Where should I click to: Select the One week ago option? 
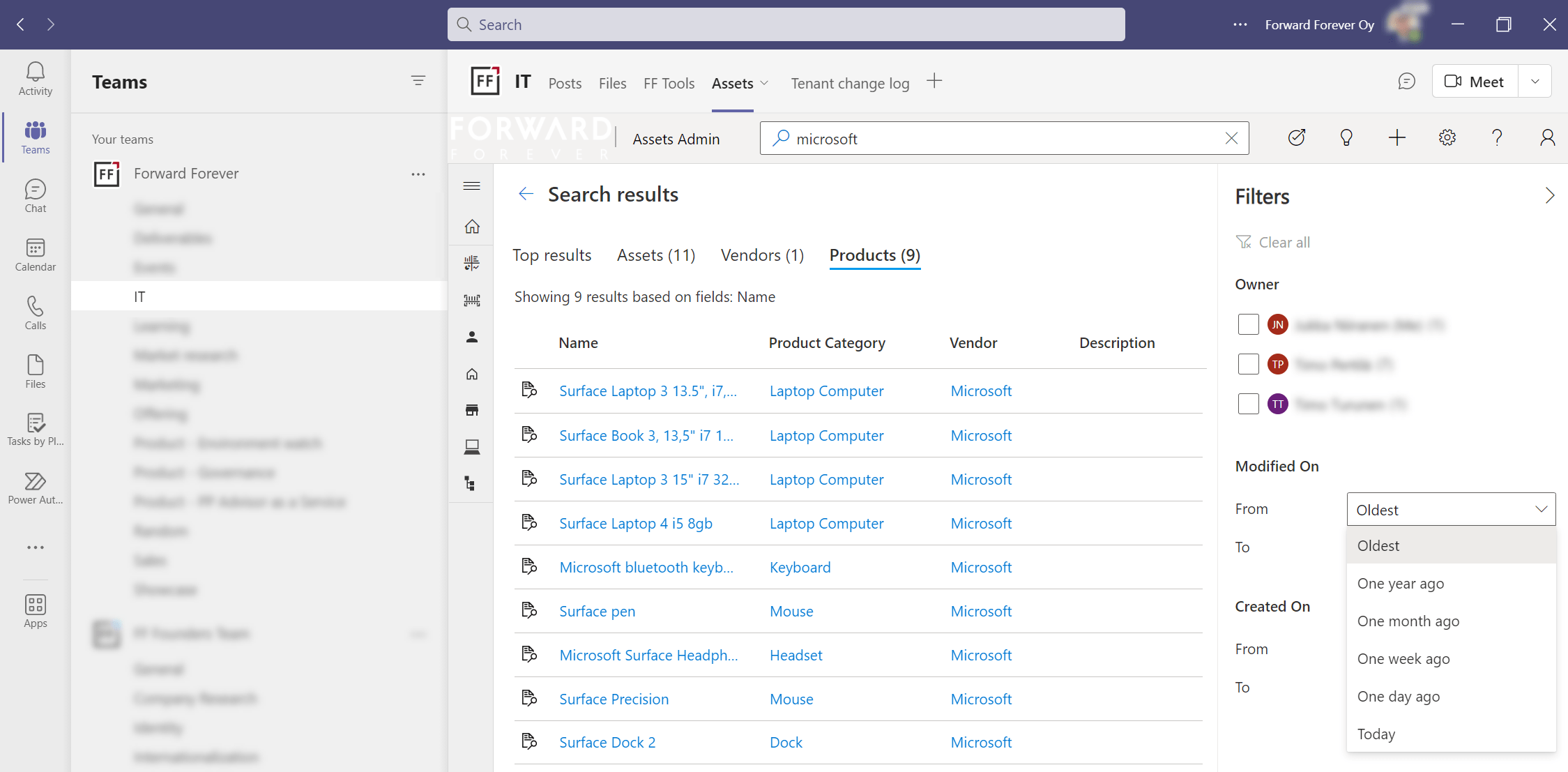(x=1403, y=659)
